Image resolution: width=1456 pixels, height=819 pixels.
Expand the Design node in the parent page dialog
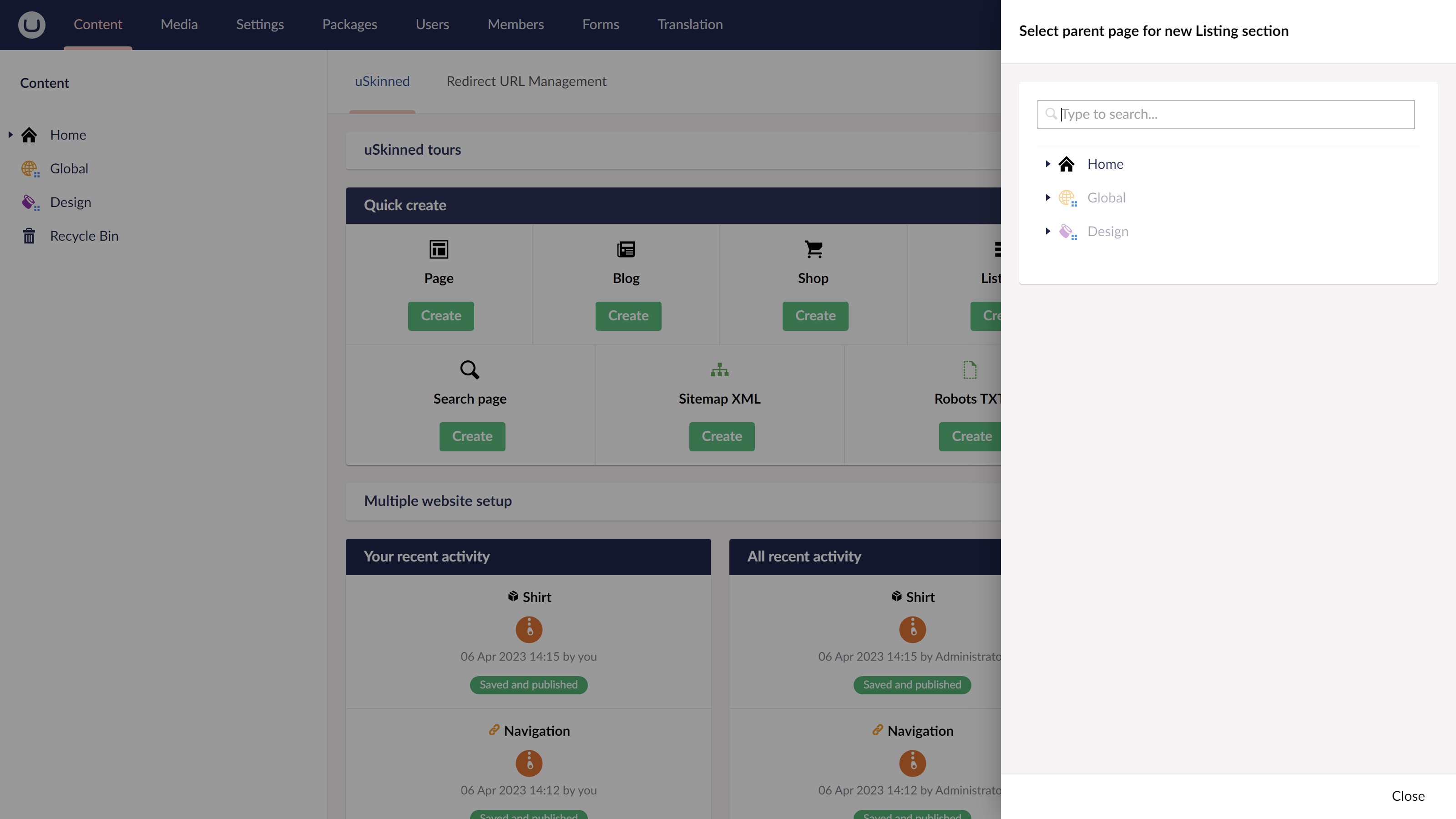1047,231
